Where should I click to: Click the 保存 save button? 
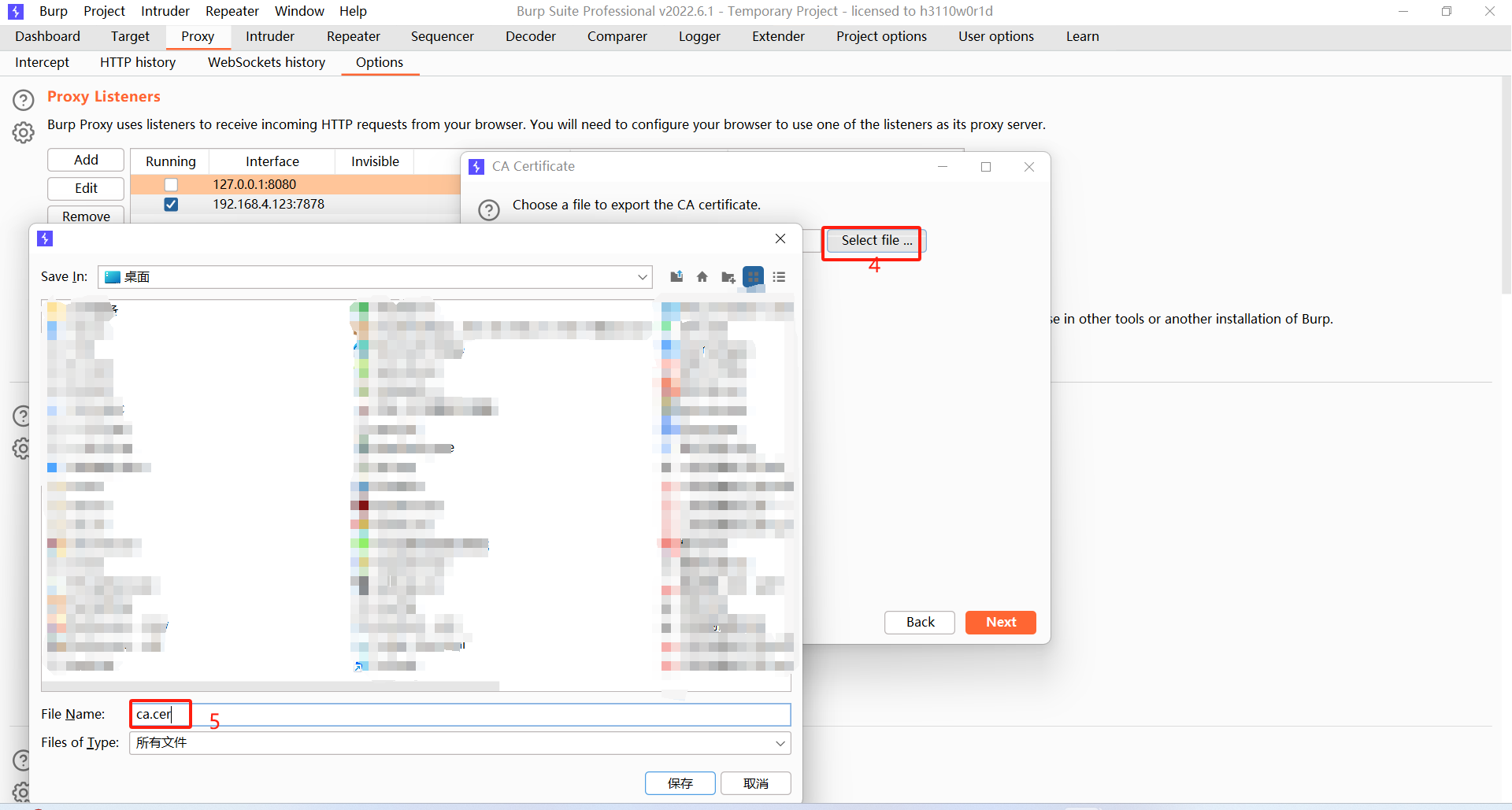point(680,783)
